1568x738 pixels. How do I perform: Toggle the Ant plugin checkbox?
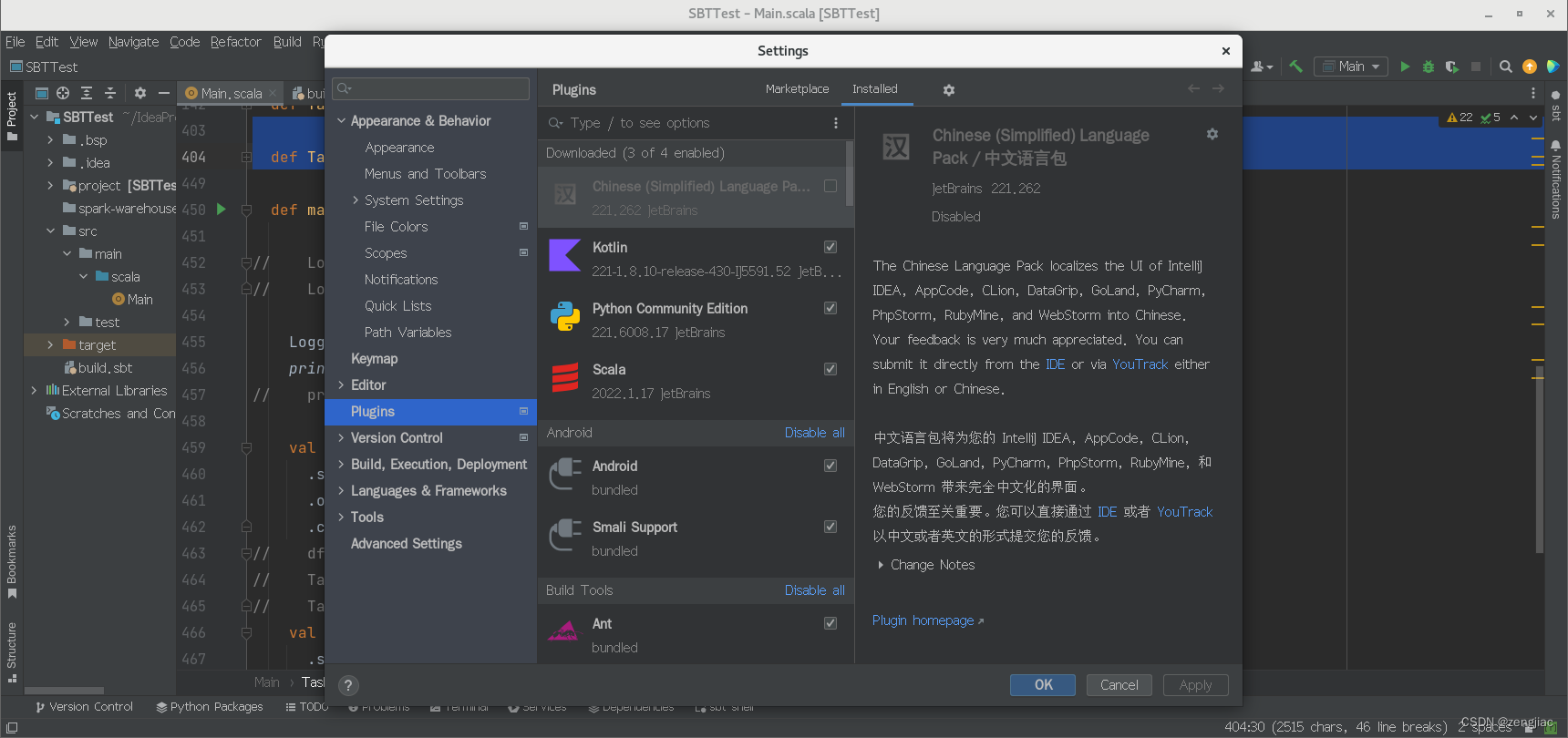pyautogui.click(x=830, y=623)
